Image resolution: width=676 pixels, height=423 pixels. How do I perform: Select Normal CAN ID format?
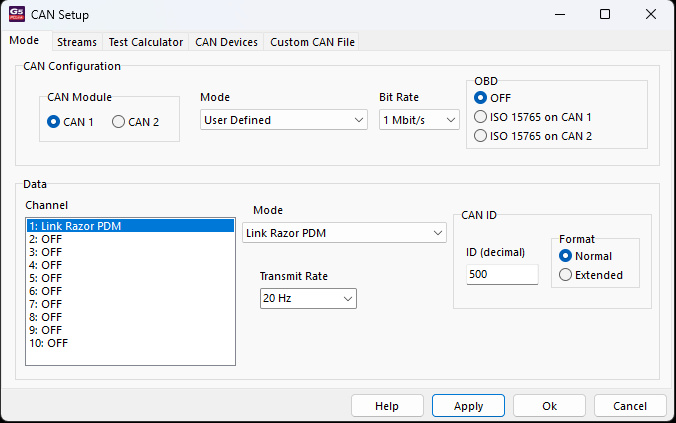pyautogui.click(x=566, y=256)
